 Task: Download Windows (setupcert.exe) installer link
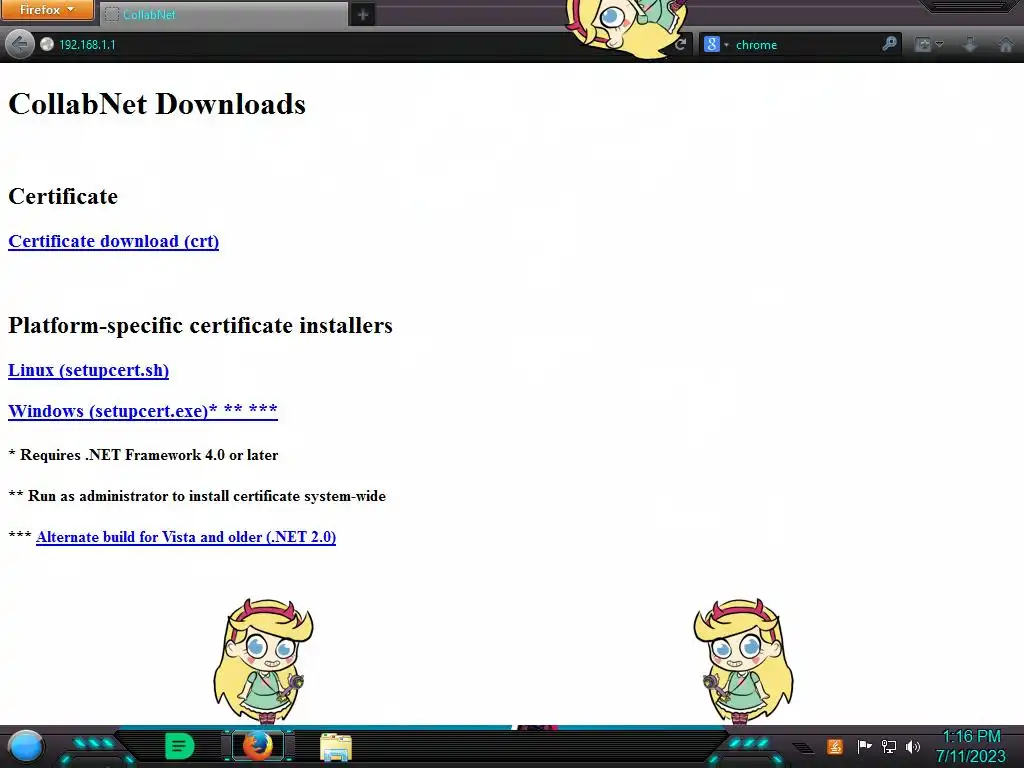(142, 411)
